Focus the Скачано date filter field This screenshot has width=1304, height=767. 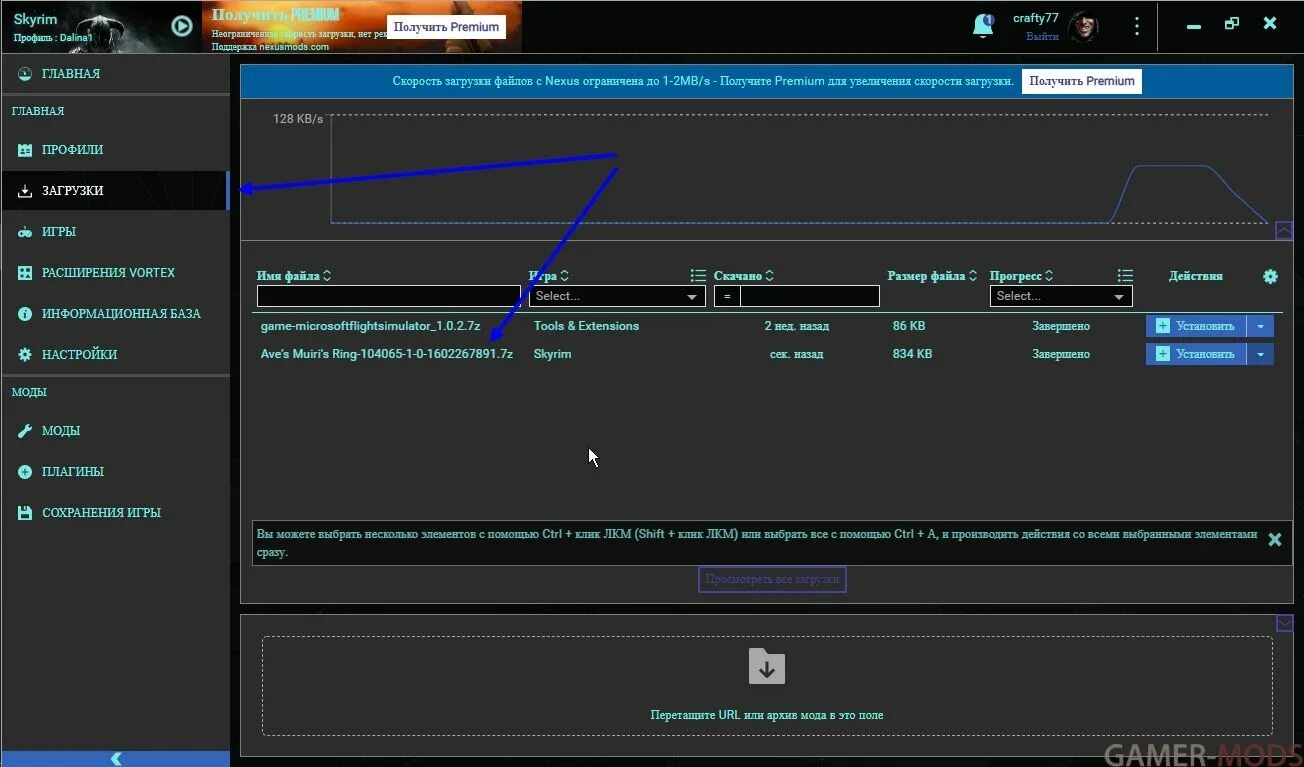[810, 296]
